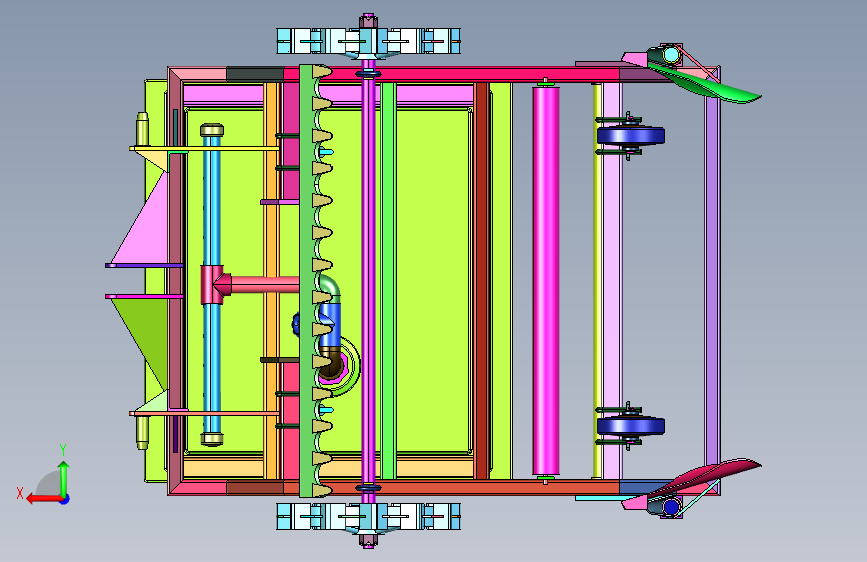867x562 pixels.
Task: Select the cyan round cap at upper right
Action: 671,55
